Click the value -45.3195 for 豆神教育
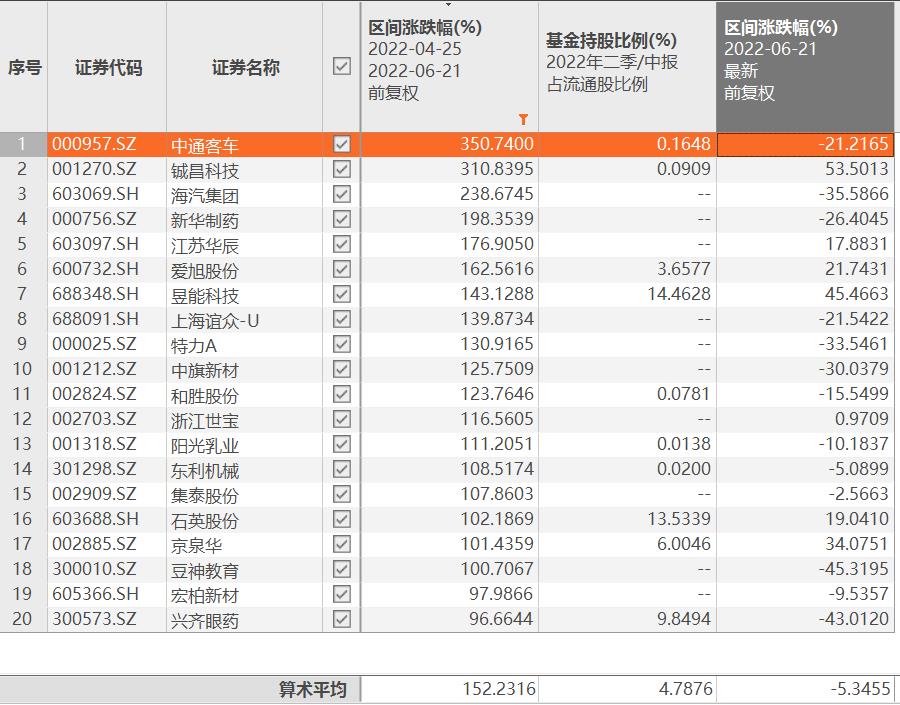 pos(854,569)
